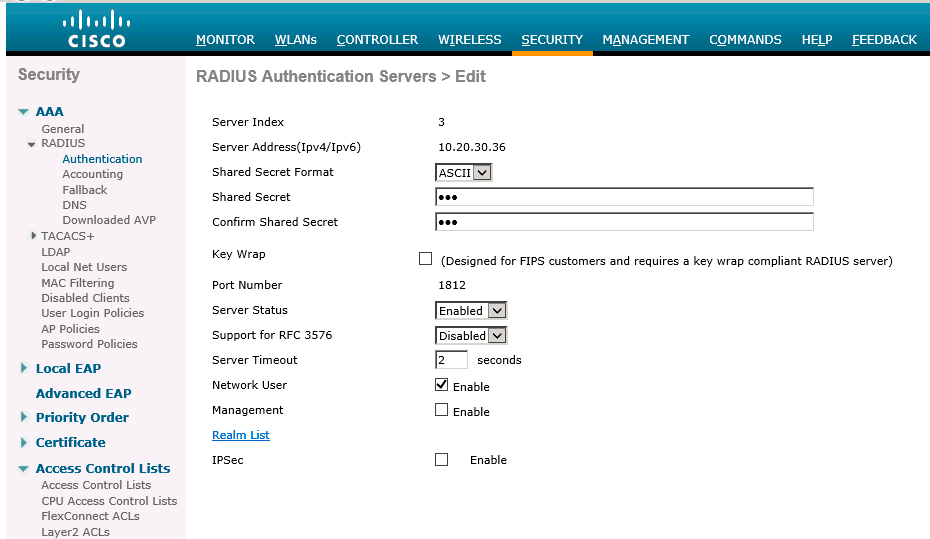Expand the Certificate section
Viewport: 930px width, 539px height.
pos(24,442)
